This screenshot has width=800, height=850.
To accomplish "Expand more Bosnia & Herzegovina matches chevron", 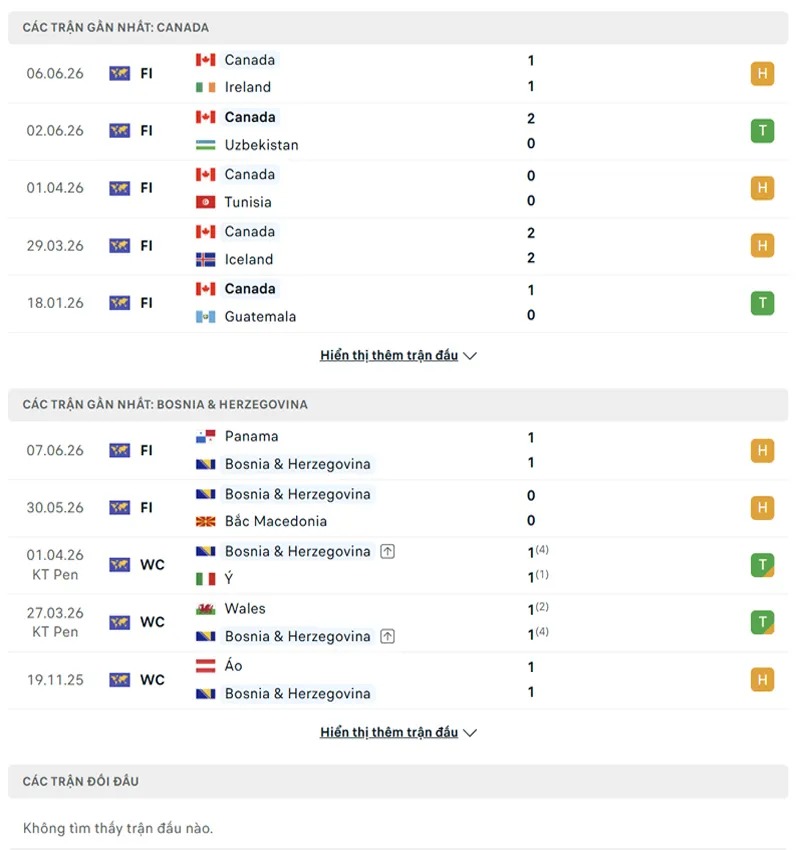I will [470, 733].
